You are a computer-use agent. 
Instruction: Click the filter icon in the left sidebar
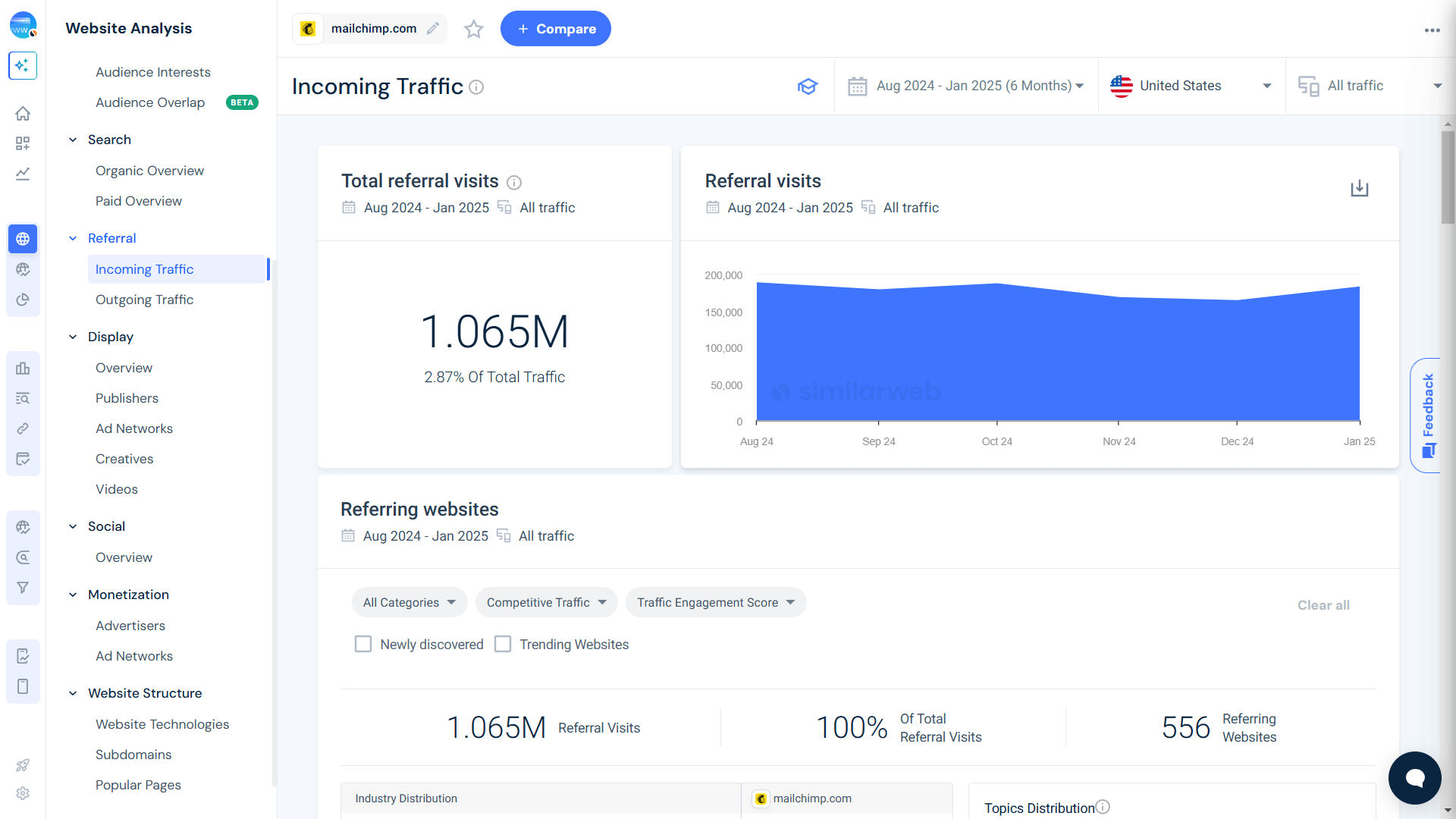[x=23, y=587]
